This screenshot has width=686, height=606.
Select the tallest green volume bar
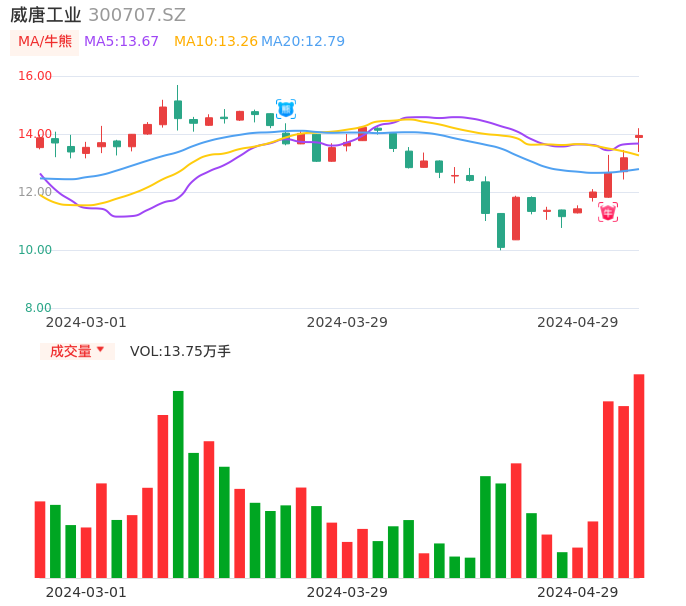tap(178, 484)
